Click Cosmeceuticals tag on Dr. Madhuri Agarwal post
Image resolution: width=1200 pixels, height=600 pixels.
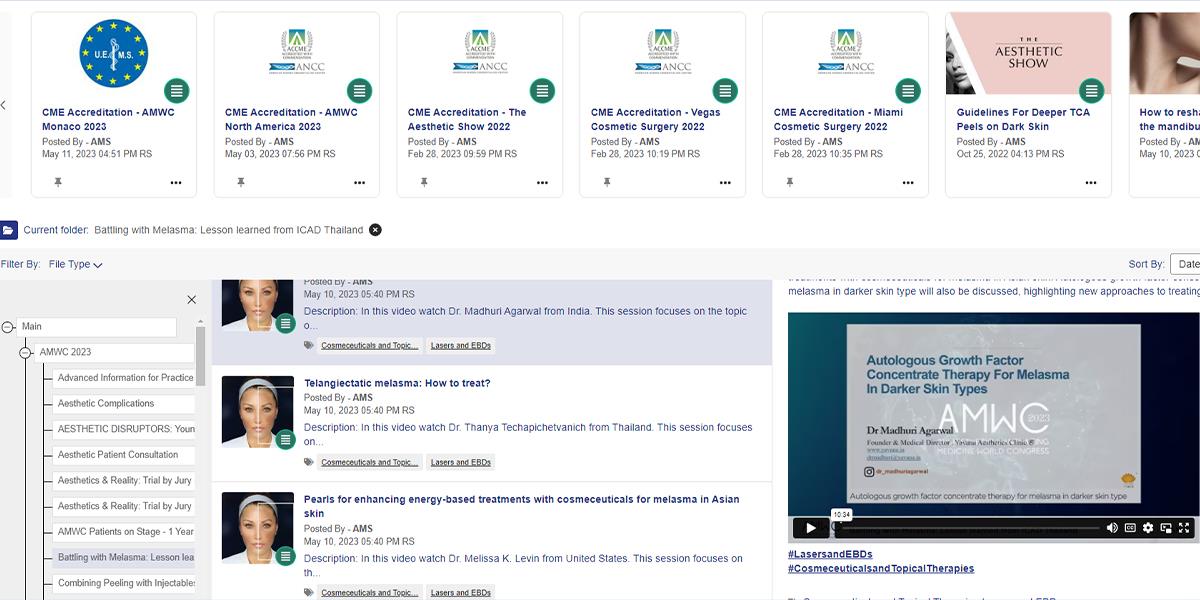click(370, 346)
